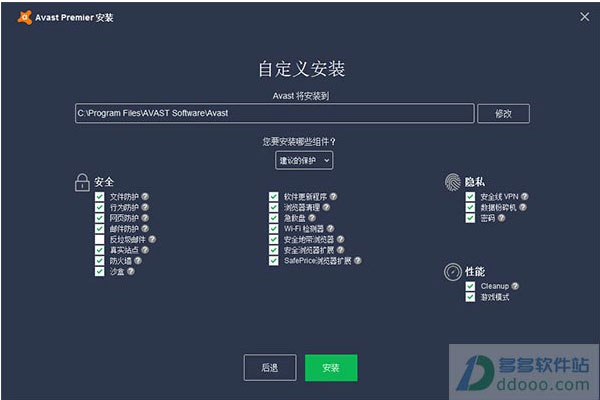
Task: Click the help icon next to 浏览器清理
Action: [x=326, y=207]
